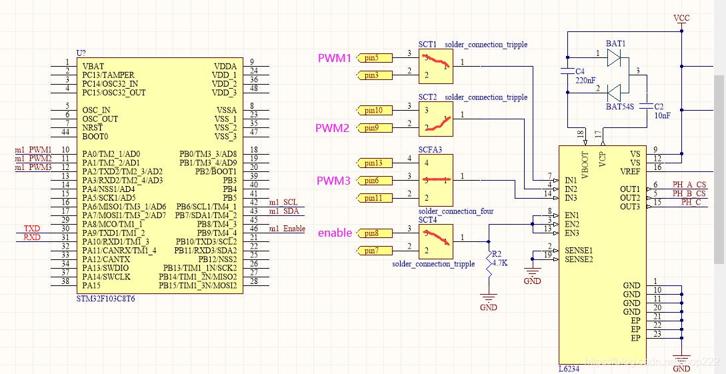Image resolution: width=726 pixels, height=374 pixels.
Task: Select the SCT4 solder jumper symbol
Action: pyautogui.click(x=436, y=242)
